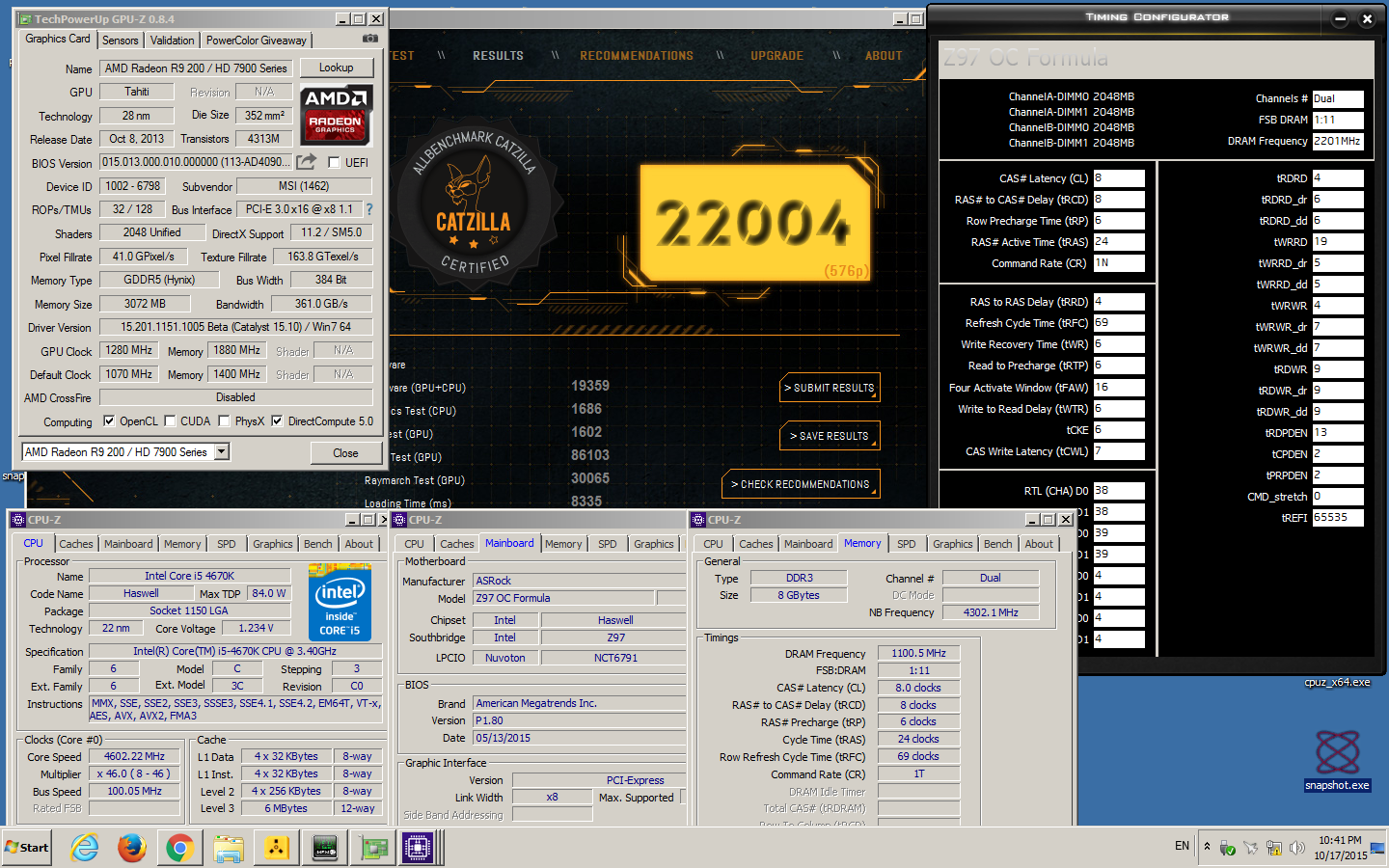The height and width of the screenshot is (868, 1389).
Task: Open ABOUT in Catzilla navigation
Action: tap(884, 56)
